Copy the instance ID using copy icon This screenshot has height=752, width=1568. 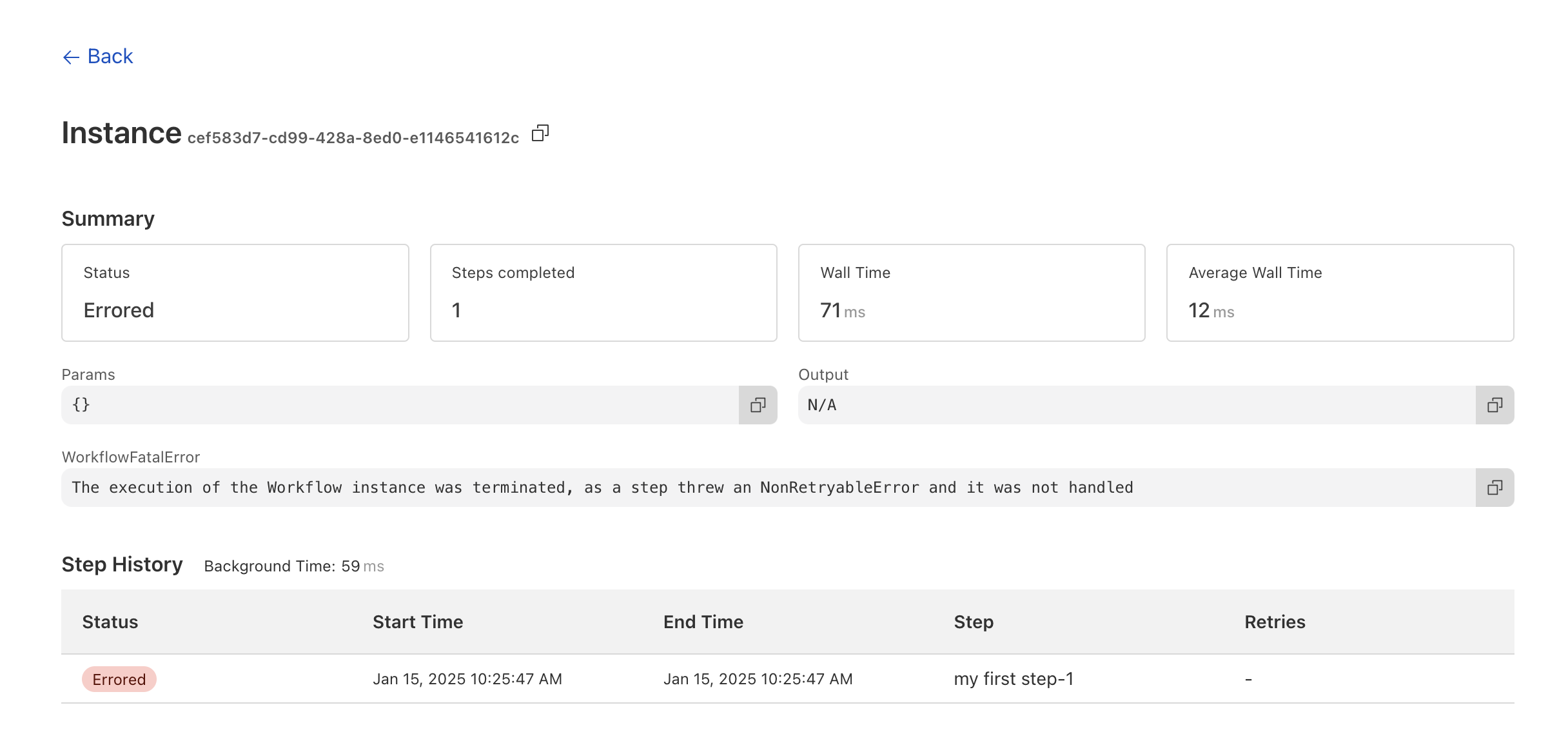pos(540,134)
